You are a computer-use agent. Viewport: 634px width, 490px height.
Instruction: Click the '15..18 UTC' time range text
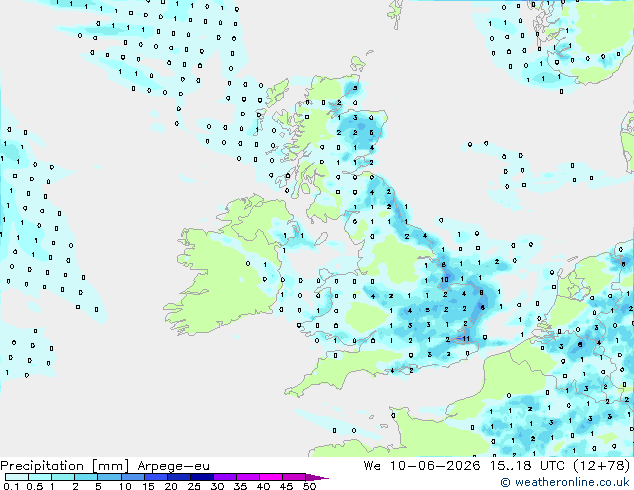(x=527, y=466)
